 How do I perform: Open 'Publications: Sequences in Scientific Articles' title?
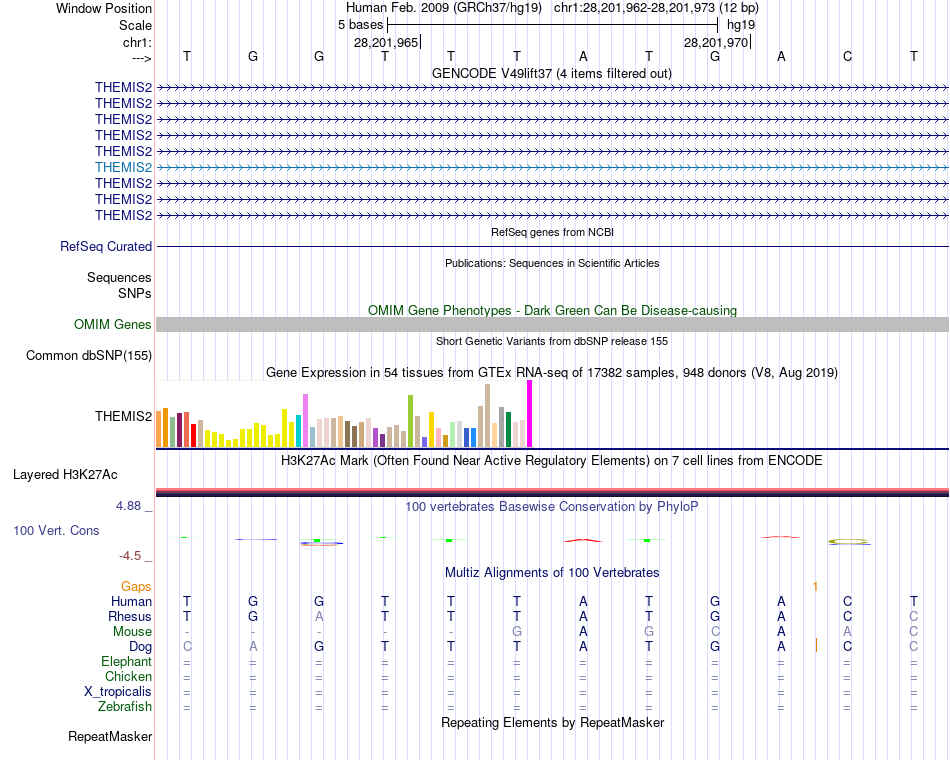click(x=552, y=263)
